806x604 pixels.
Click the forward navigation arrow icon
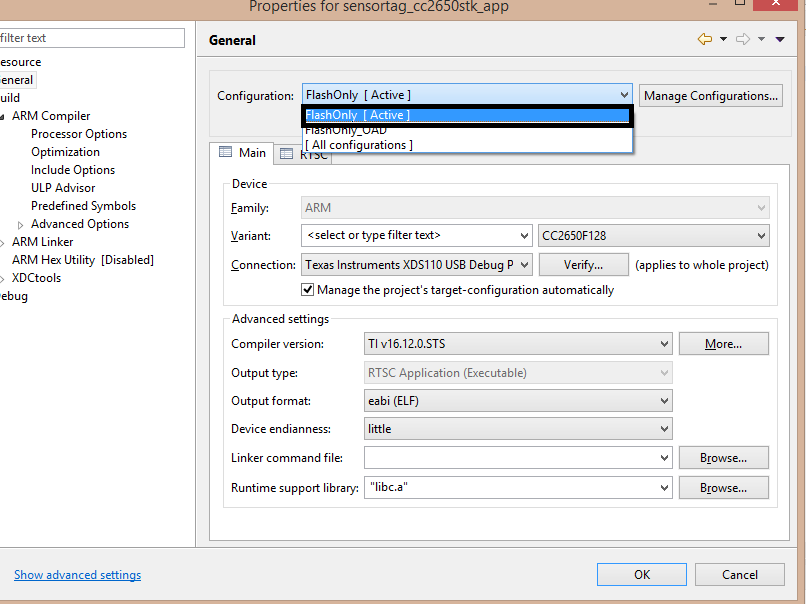pyautogui.click(x=742, y=39)
